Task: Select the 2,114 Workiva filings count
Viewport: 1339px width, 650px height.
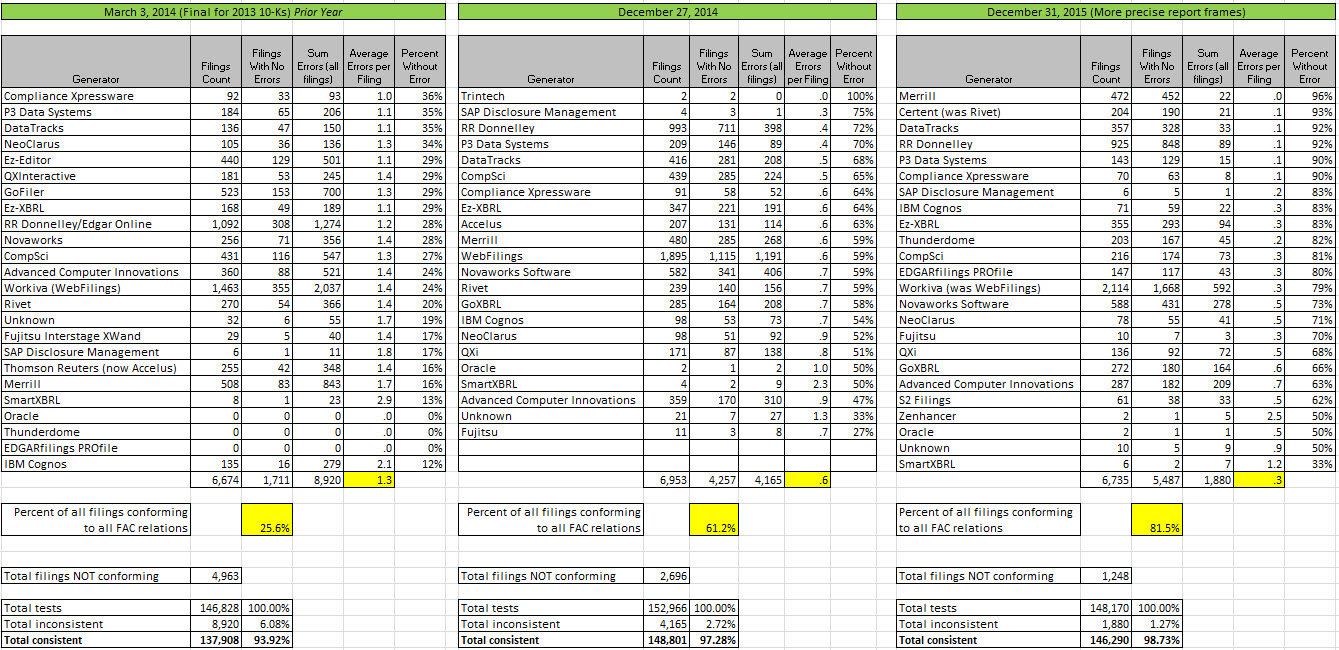Action: coord(1107,288)
